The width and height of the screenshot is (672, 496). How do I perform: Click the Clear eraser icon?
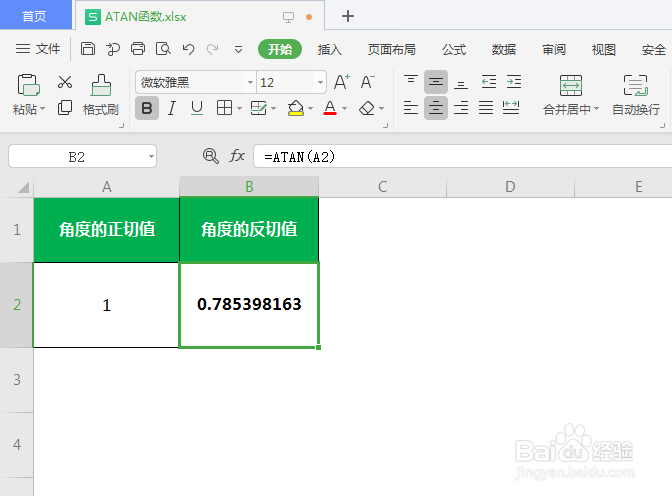(367, 108)
